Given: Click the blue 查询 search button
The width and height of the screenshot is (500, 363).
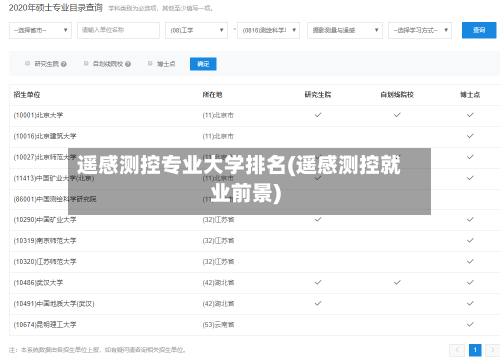Looking at the screenshot, I should 479,30.
